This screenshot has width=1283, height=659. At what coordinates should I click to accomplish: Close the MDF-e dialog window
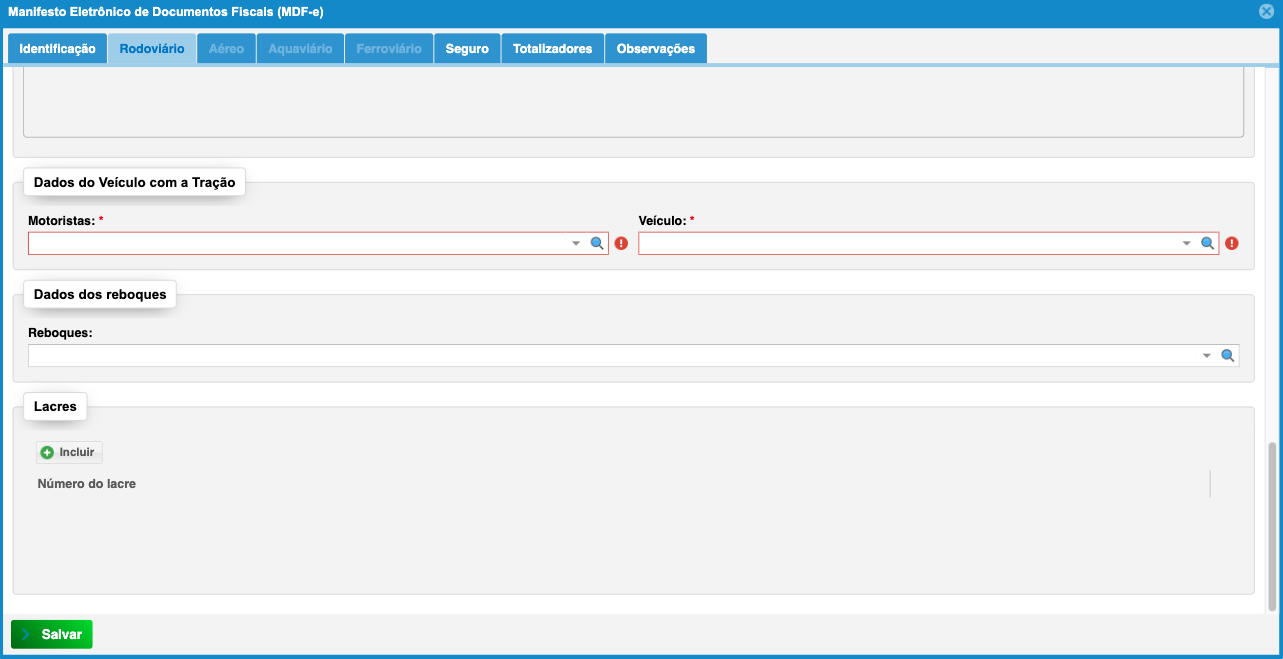point(1266,12)
